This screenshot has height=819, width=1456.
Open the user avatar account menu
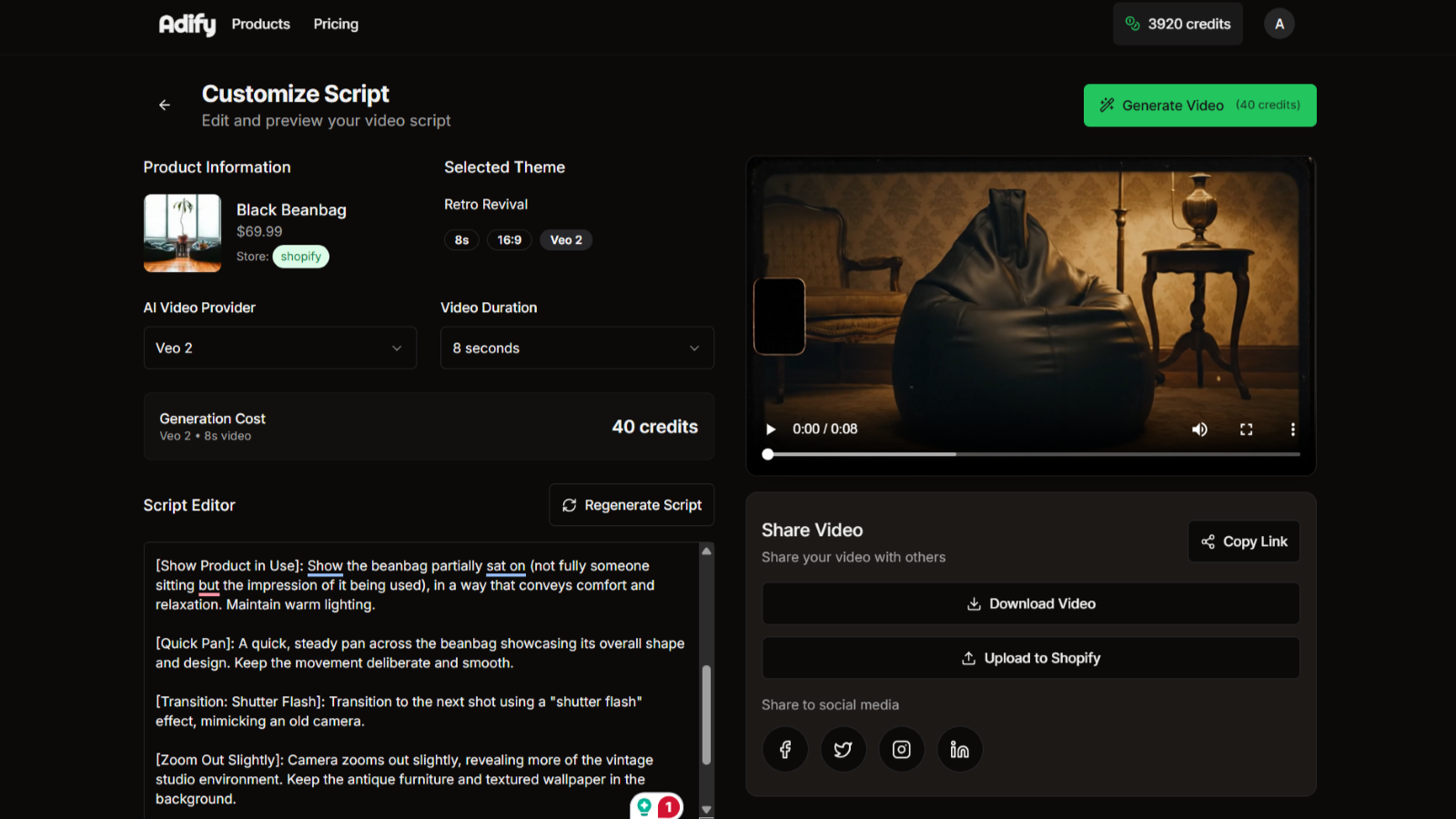point(1279,25)
